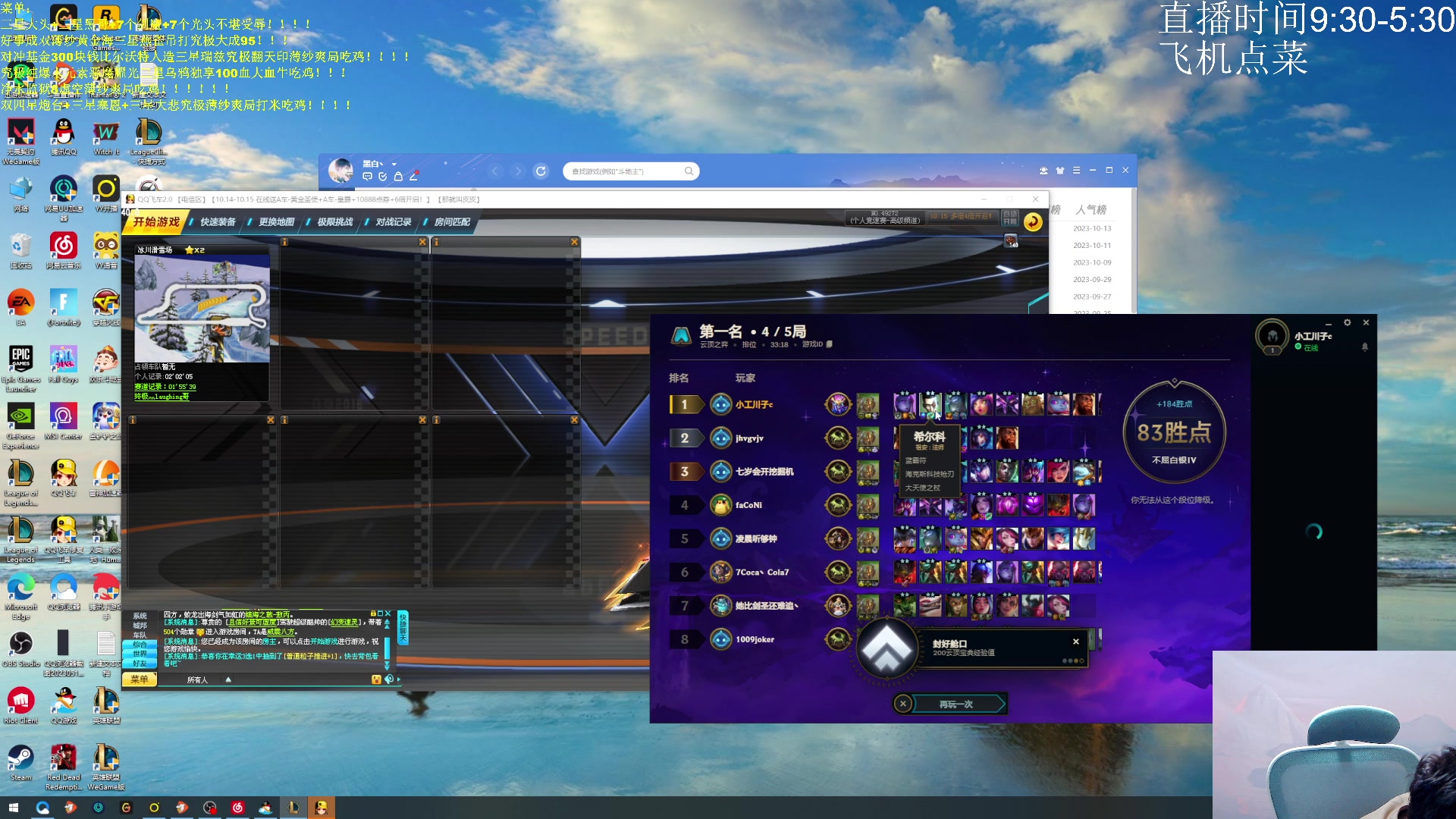The width and height of the screenshot is (1456, 819).
Task: Click the 再玩一次 button
Action: click(955, 704)
